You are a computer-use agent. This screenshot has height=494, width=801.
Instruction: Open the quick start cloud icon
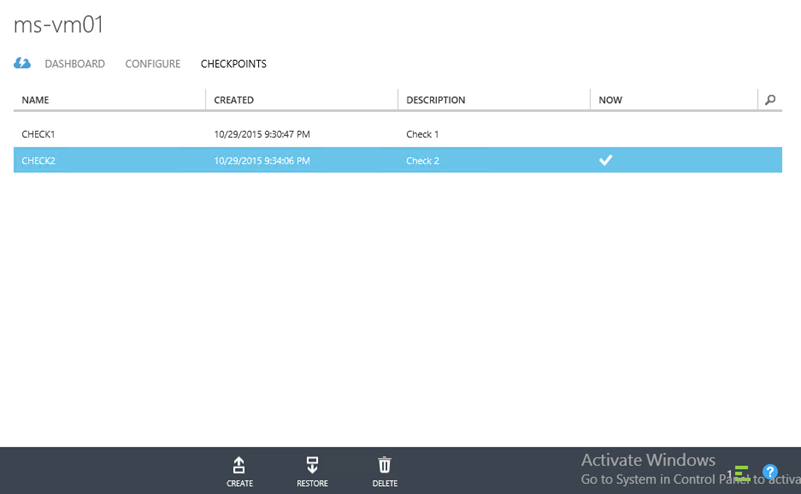(22, 63)
